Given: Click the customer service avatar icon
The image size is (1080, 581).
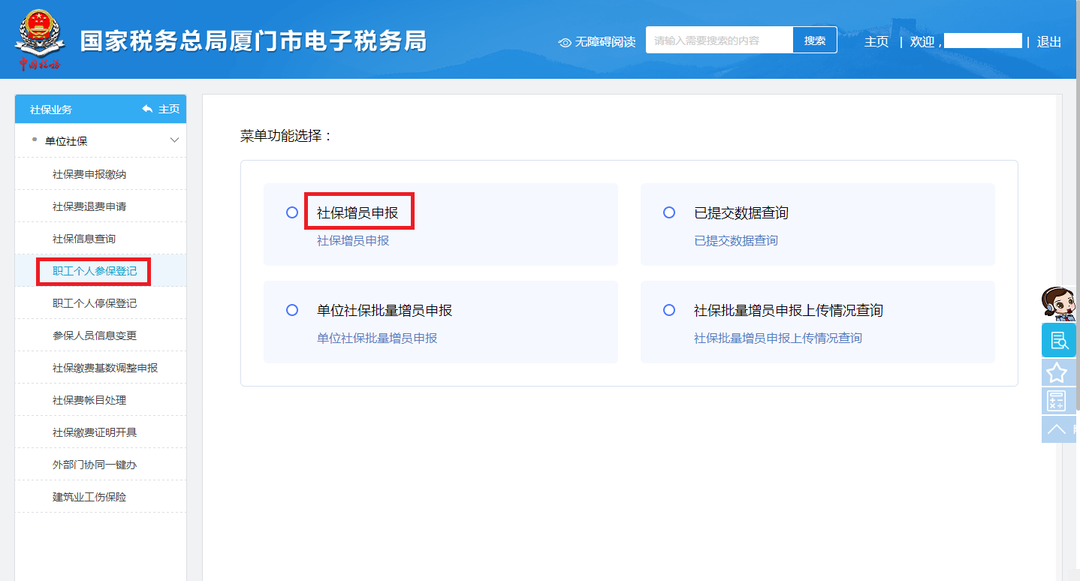Looking at the screenshot, I should pyautogui.click(x=1057, y=303).
